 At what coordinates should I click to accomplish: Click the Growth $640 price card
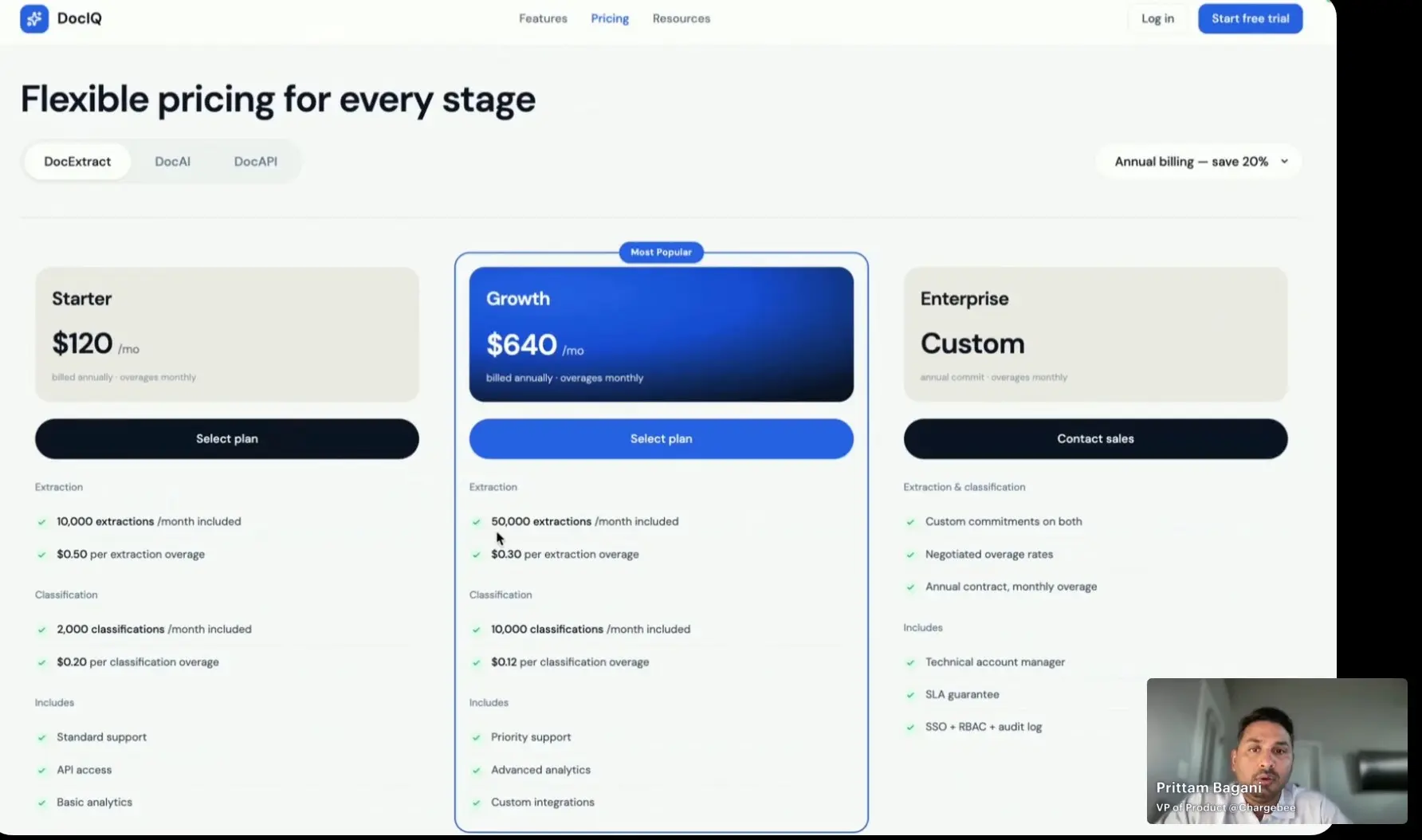tap(662, 334)
